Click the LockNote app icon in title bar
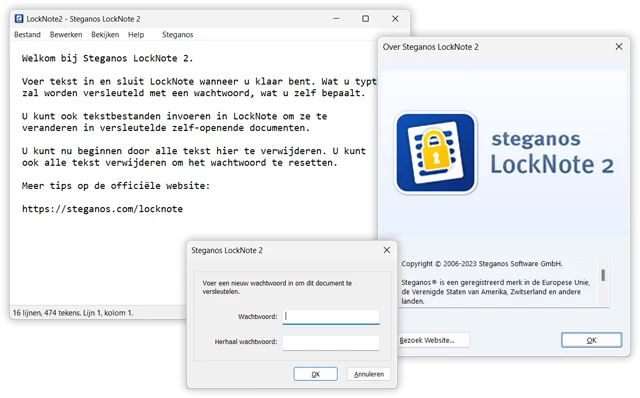 point(19,19)
